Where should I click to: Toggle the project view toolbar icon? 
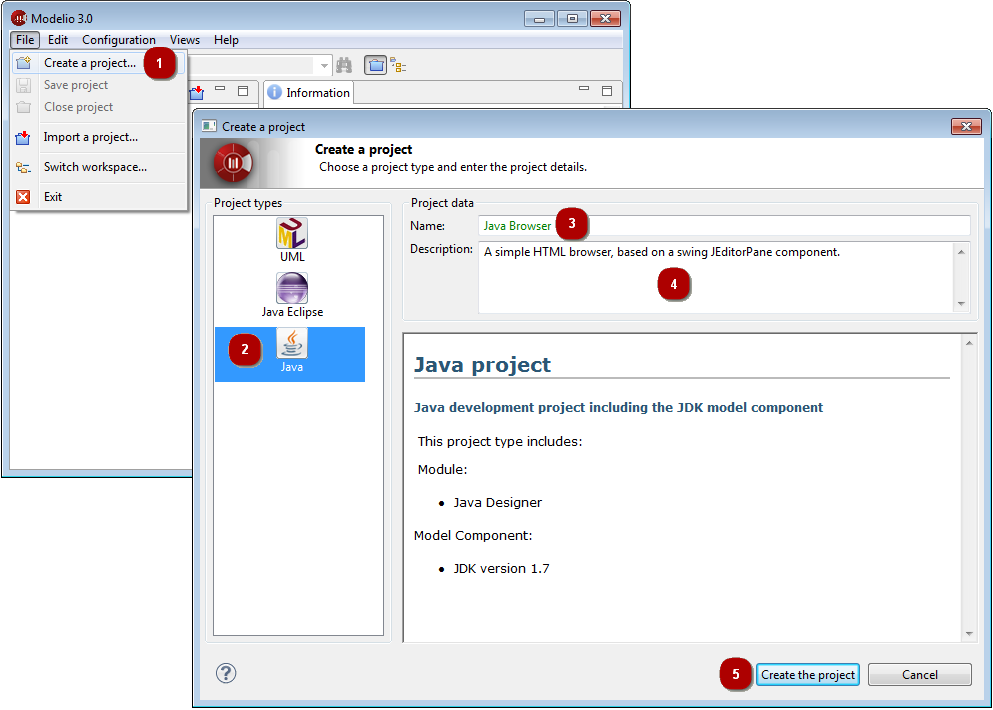point(376,65)
